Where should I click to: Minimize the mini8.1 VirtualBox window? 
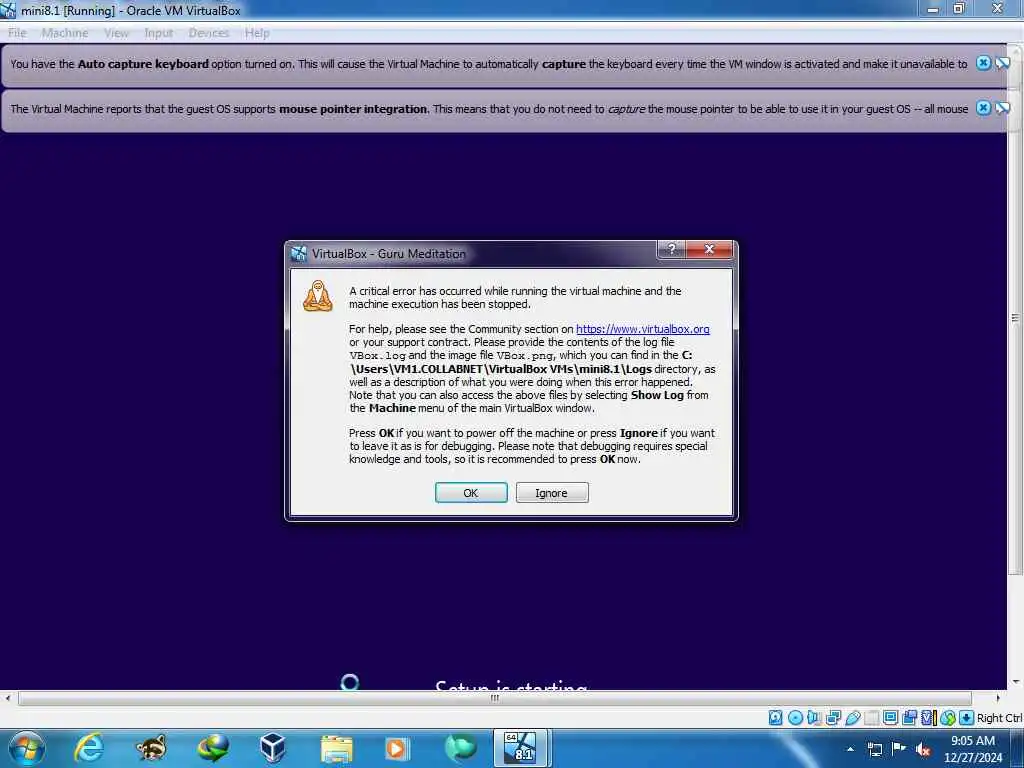click(x=933, y=8)
